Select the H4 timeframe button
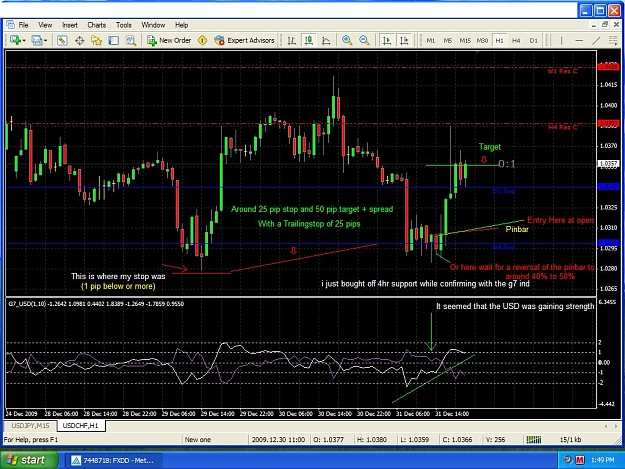The width and height of the screenshot is (625, 469). click(516, 41)
